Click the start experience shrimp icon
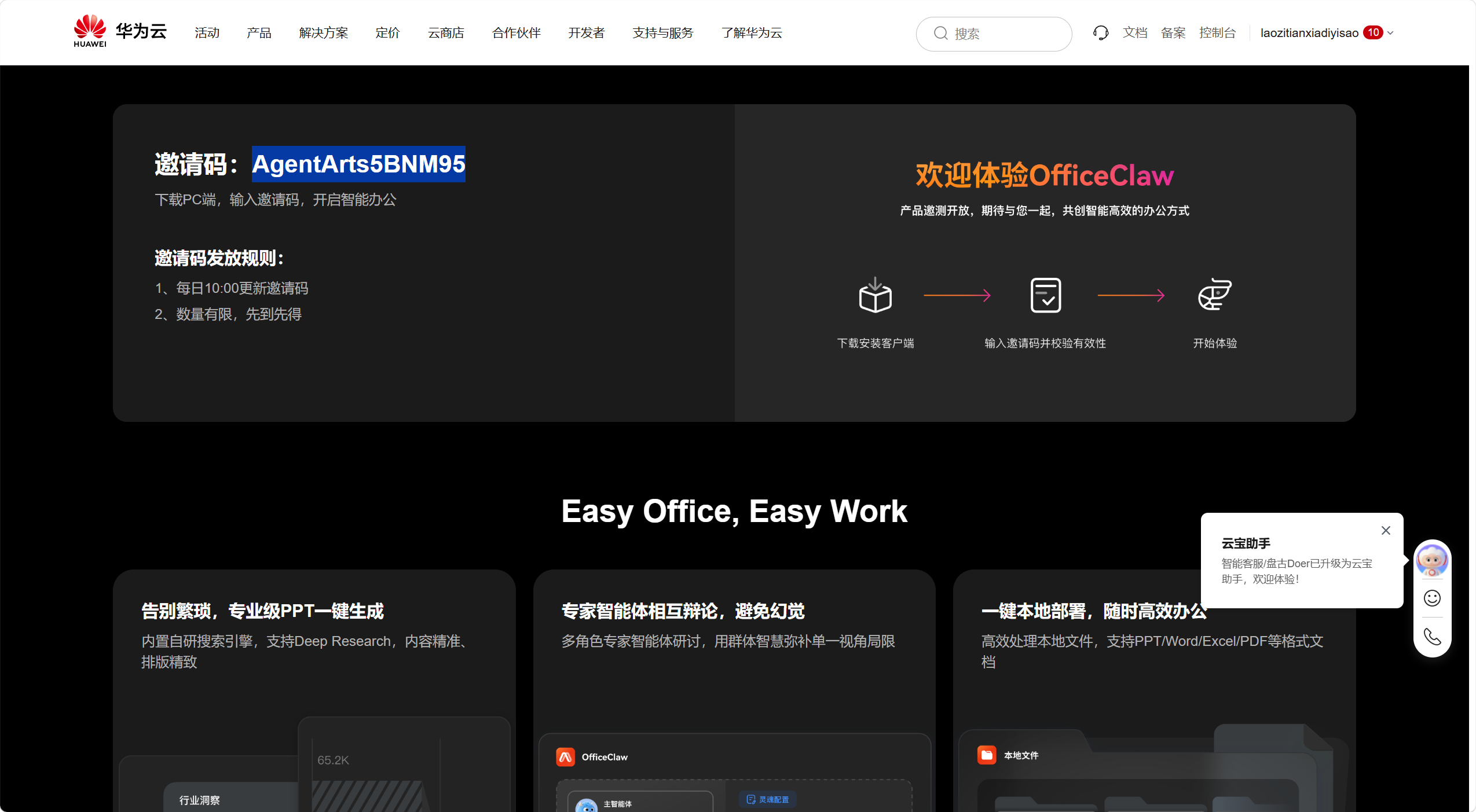The image size is (1476, 812). 1214,295
